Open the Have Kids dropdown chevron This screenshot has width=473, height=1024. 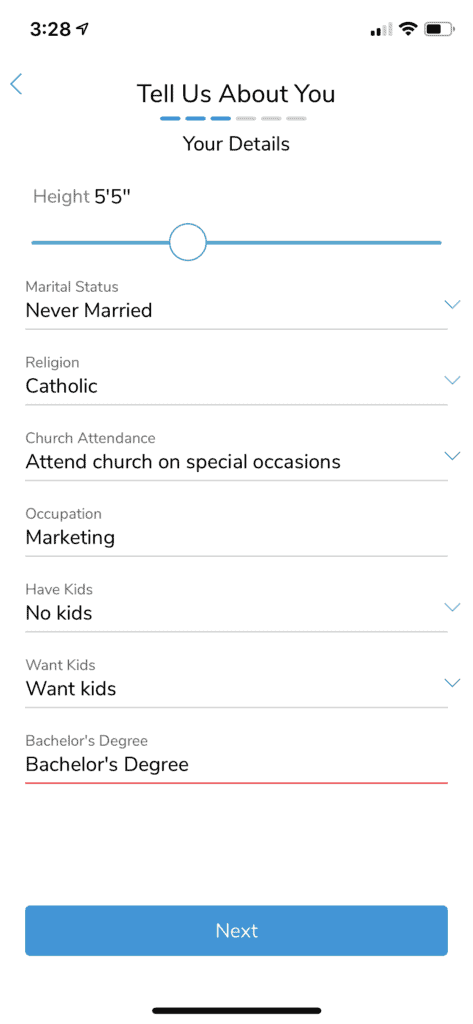click(452, 607)
